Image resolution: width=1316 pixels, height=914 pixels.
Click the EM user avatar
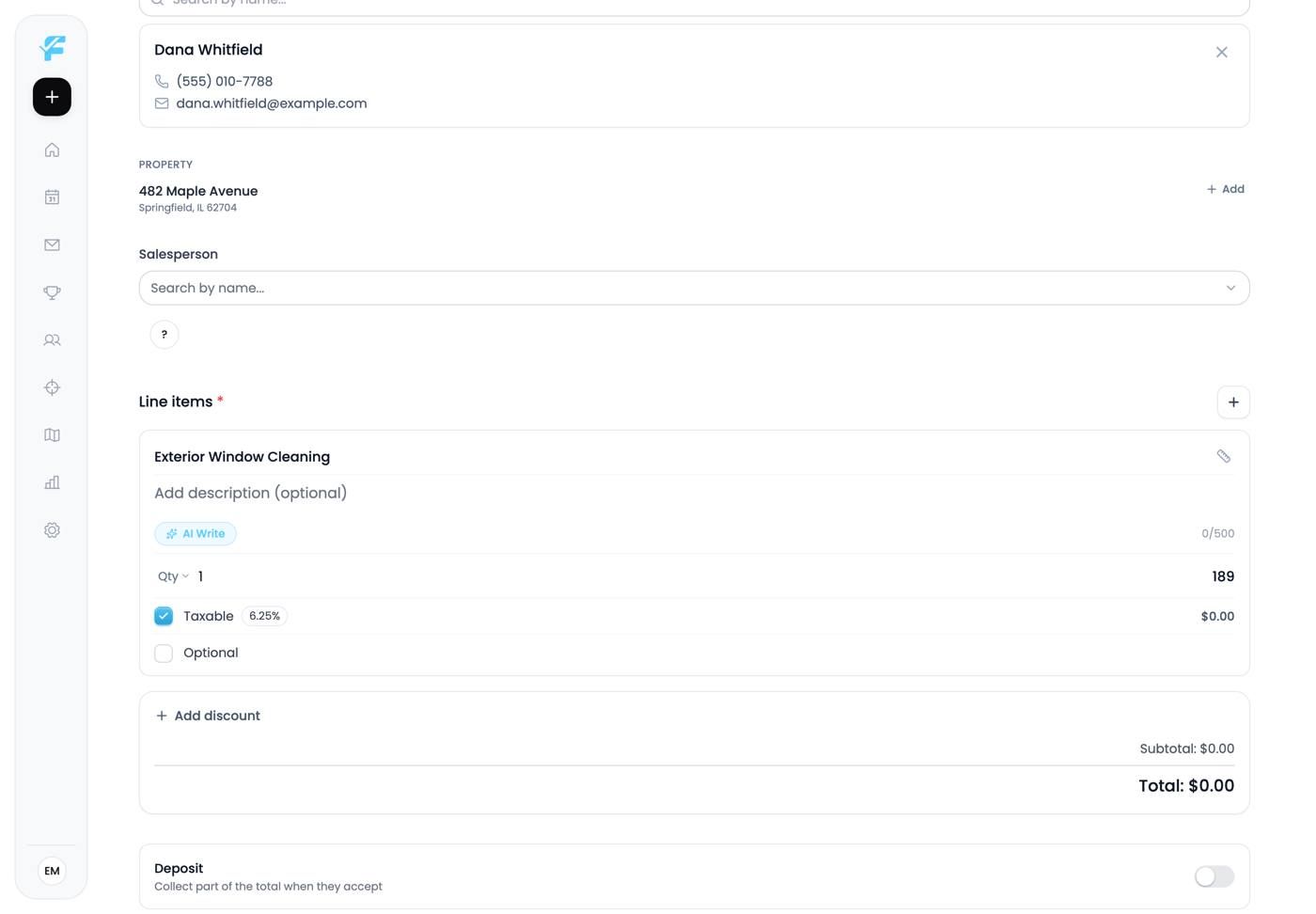(x=52, y=871)
